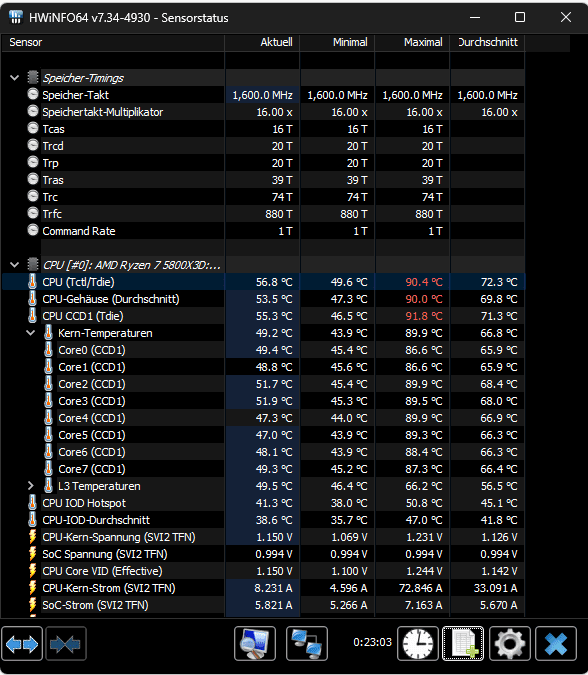Click thermometer icon of CPU IOD Hotspot
The image size is (588, 675).
coord(32,502)
